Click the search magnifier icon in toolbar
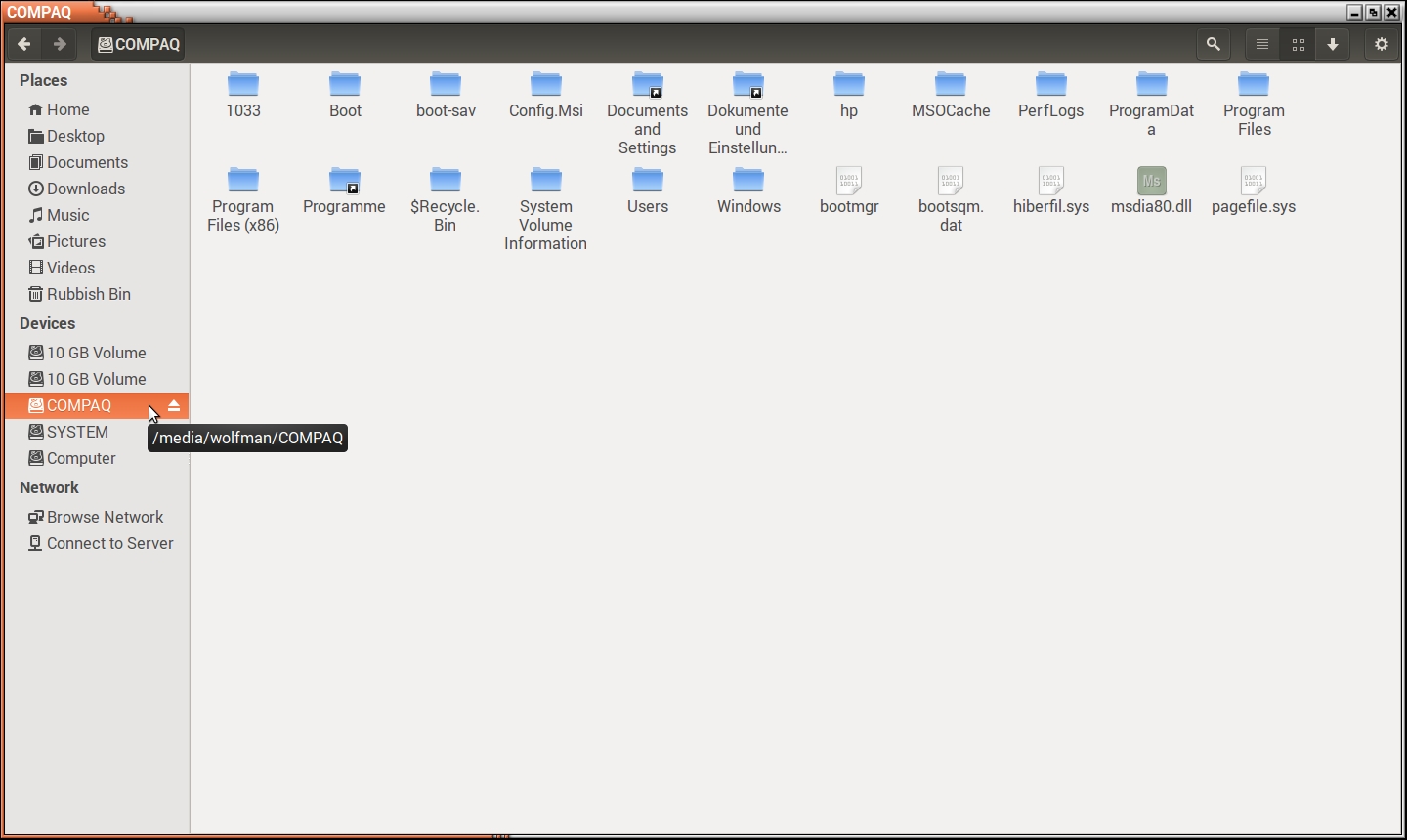 pos(1213,44)
